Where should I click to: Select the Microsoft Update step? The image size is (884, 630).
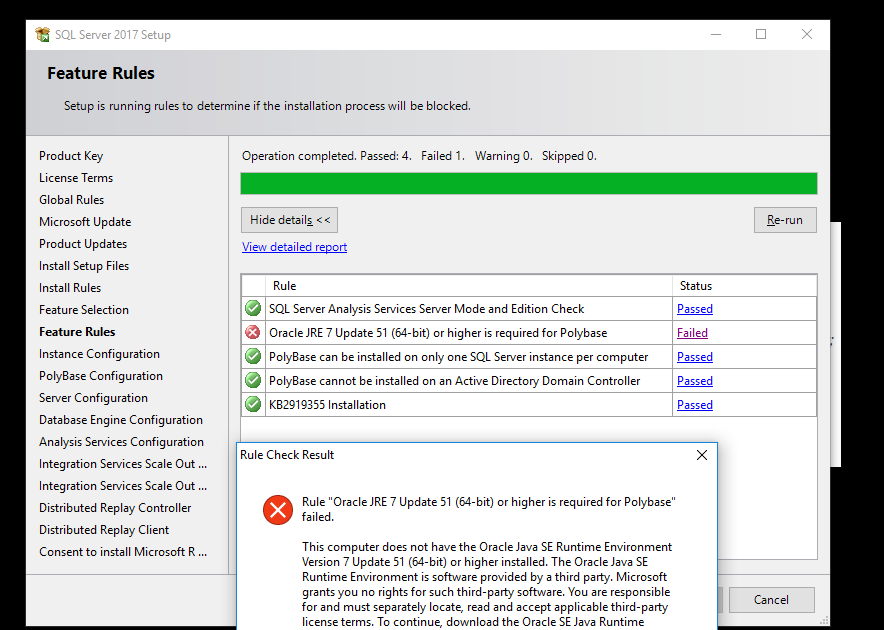pos(85,222)
